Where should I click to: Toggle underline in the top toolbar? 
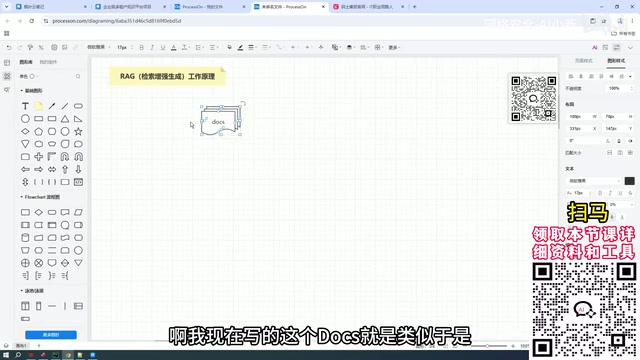163,48
